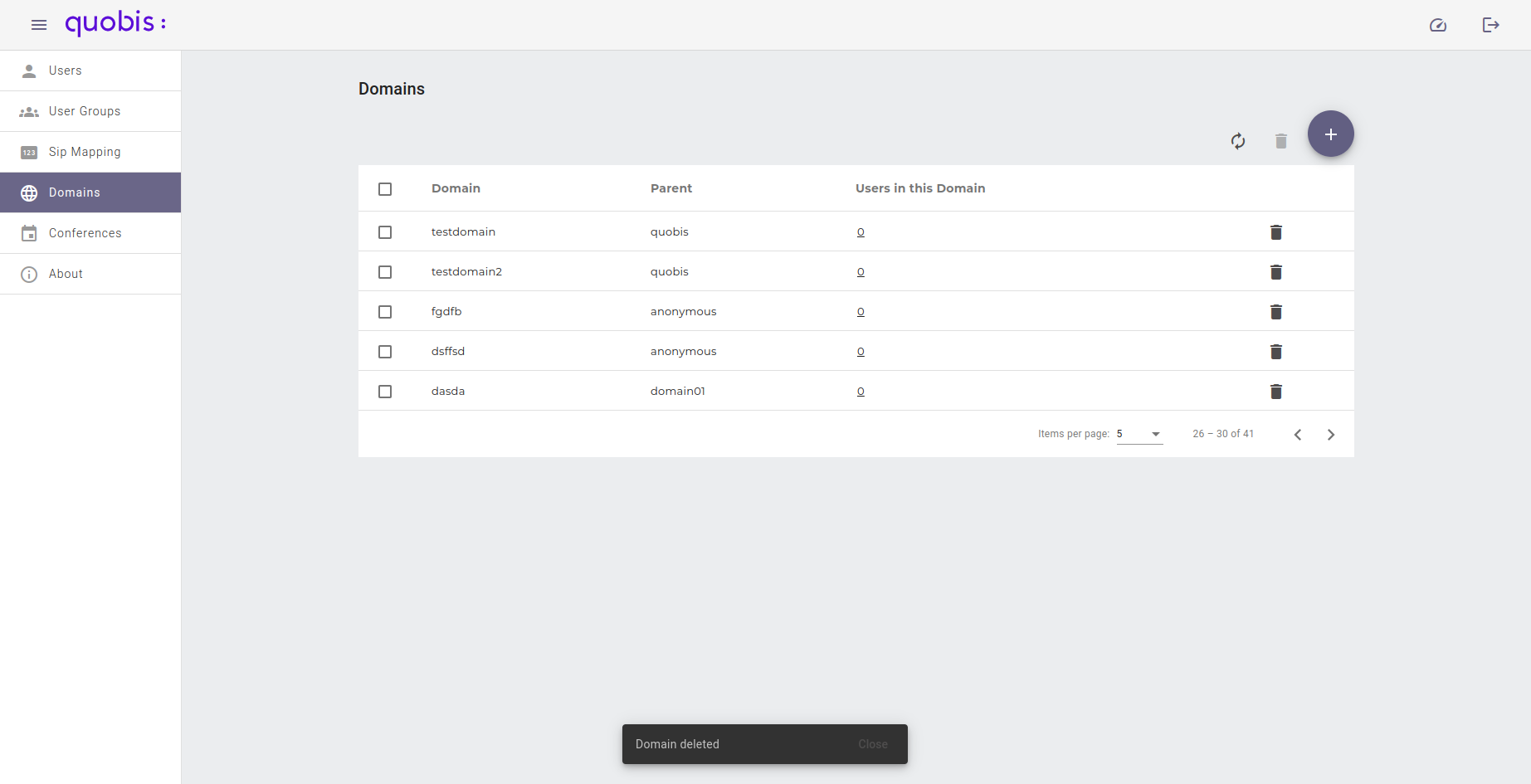Viewport: 1531px width, 784px height.
Task: Click the Domains globe icon
Action: (x=29, y=192)
